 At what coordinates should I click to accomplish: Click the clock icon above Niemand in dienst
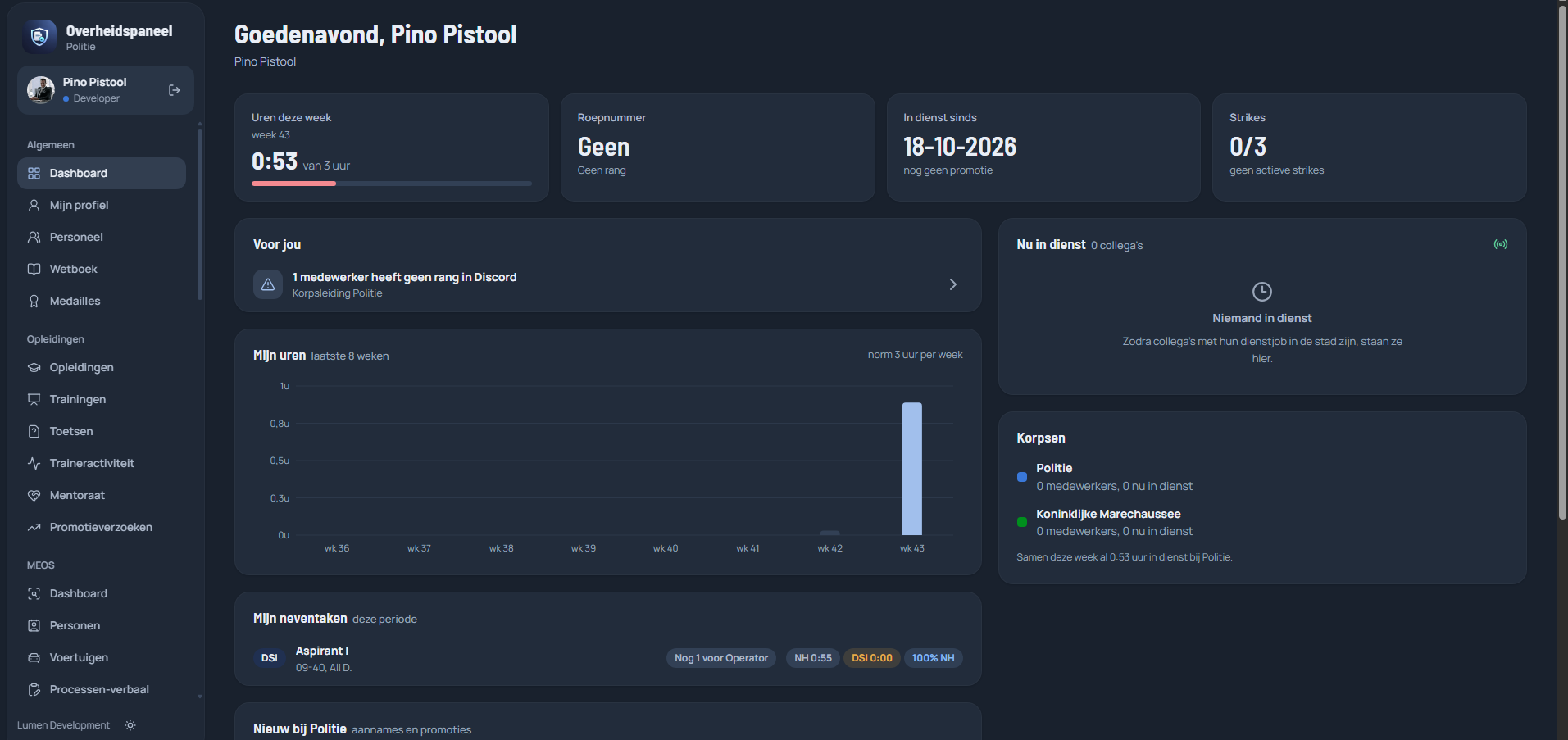[1262, 291]
